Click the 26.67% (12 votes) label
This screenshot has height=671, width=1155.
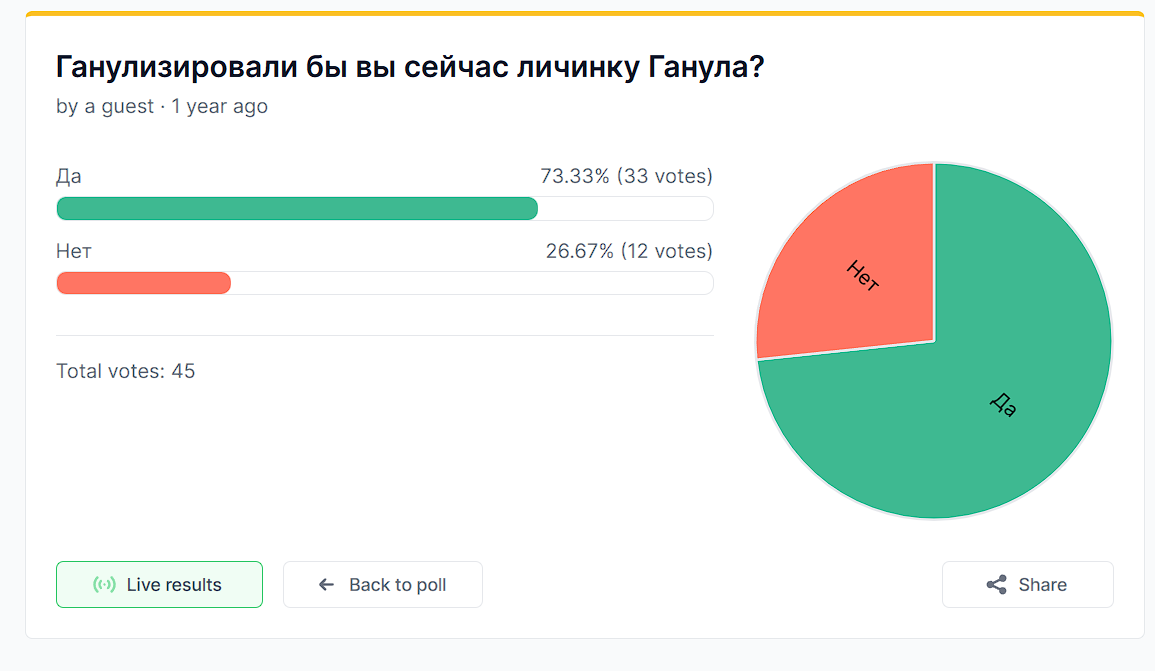coord(629,251)
